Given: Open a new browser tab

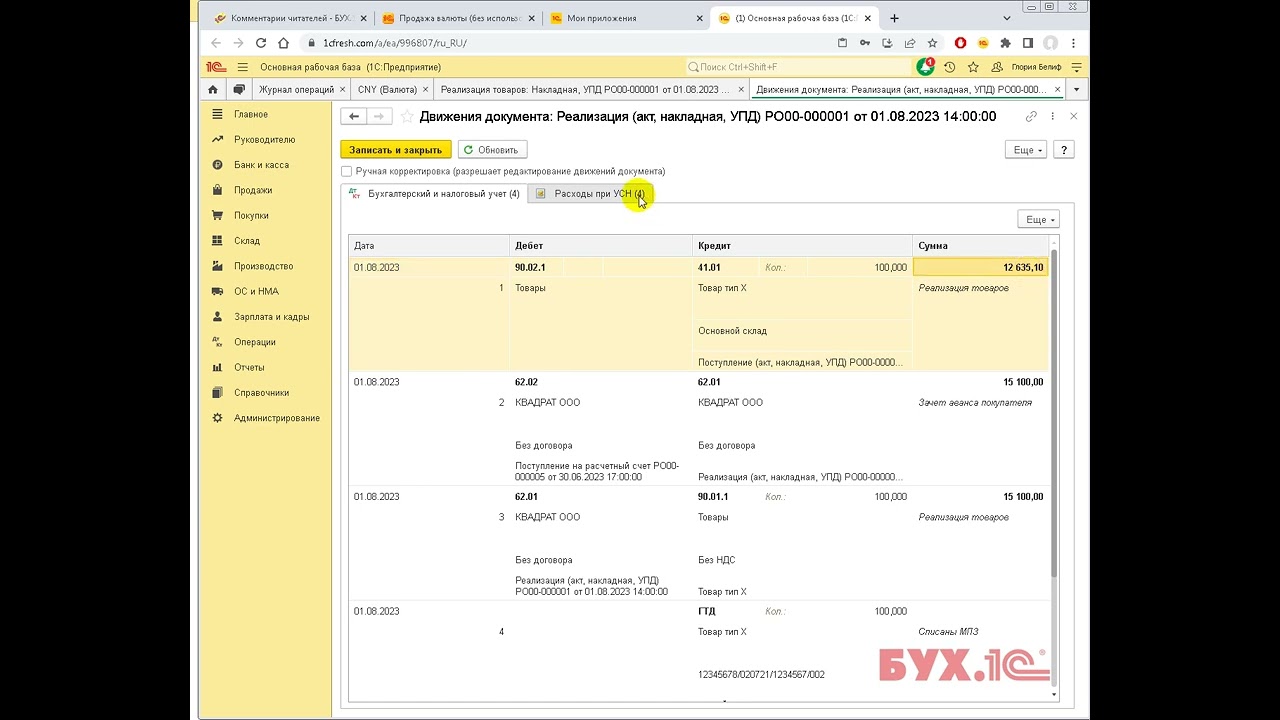Looking at the screenshot, I should pos(894,18).
